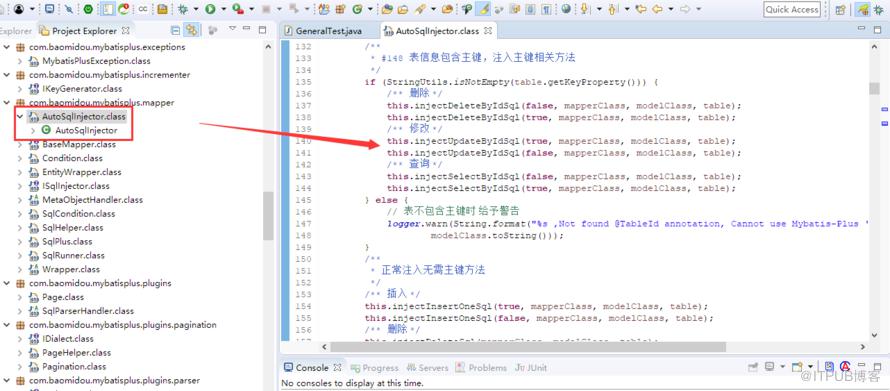Close the AutoSqlInjector.class editor tab
890x391 pixels.
[488, 30]
